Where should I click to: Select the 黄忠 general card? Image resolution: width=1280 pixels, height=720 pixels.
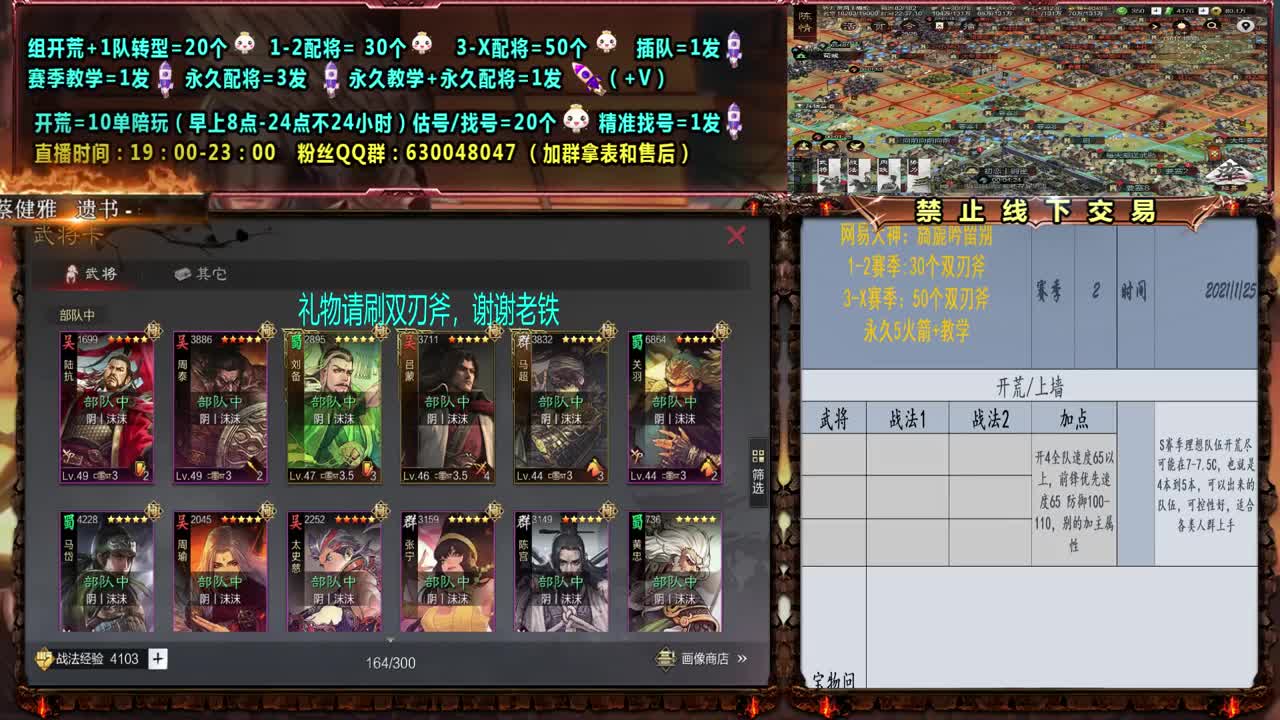point(675,571)
